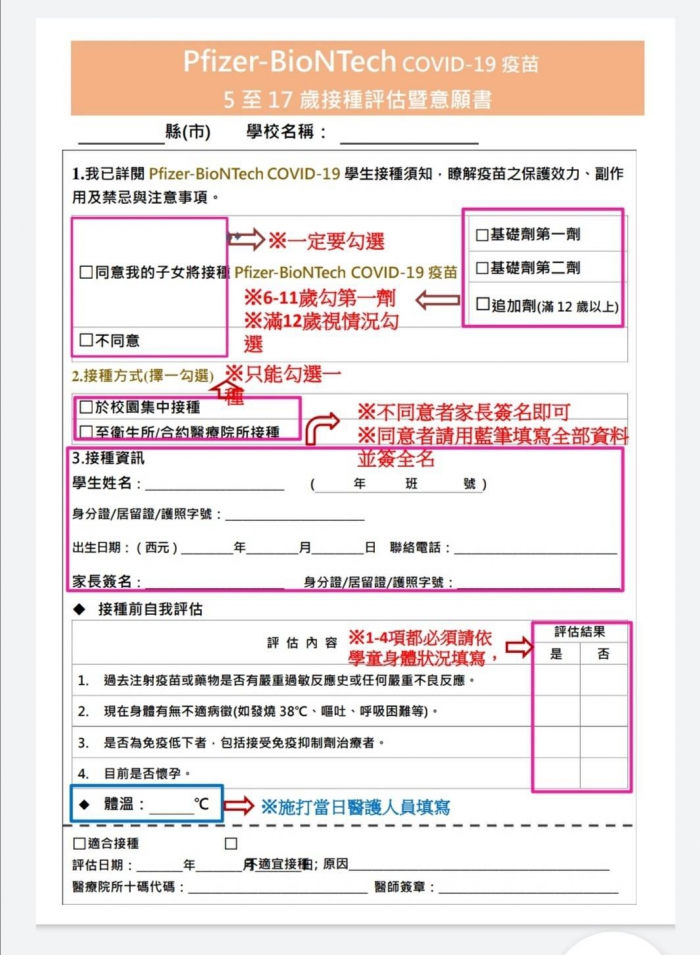Click the red note ※一定要勾選
Viewport: 700px width, 955px height.
coord(327,241)
